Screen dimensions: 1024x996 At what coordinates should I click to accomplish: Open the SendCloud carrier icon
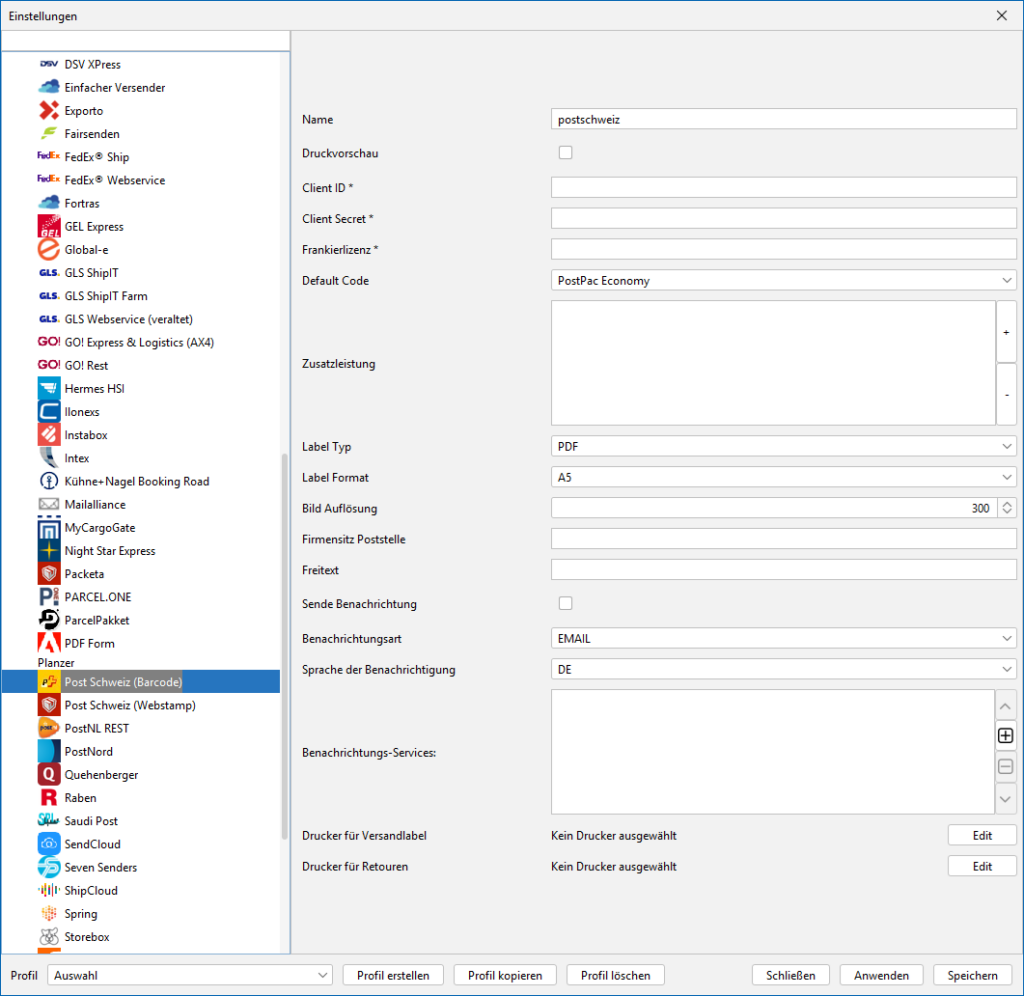pos(49,844)
